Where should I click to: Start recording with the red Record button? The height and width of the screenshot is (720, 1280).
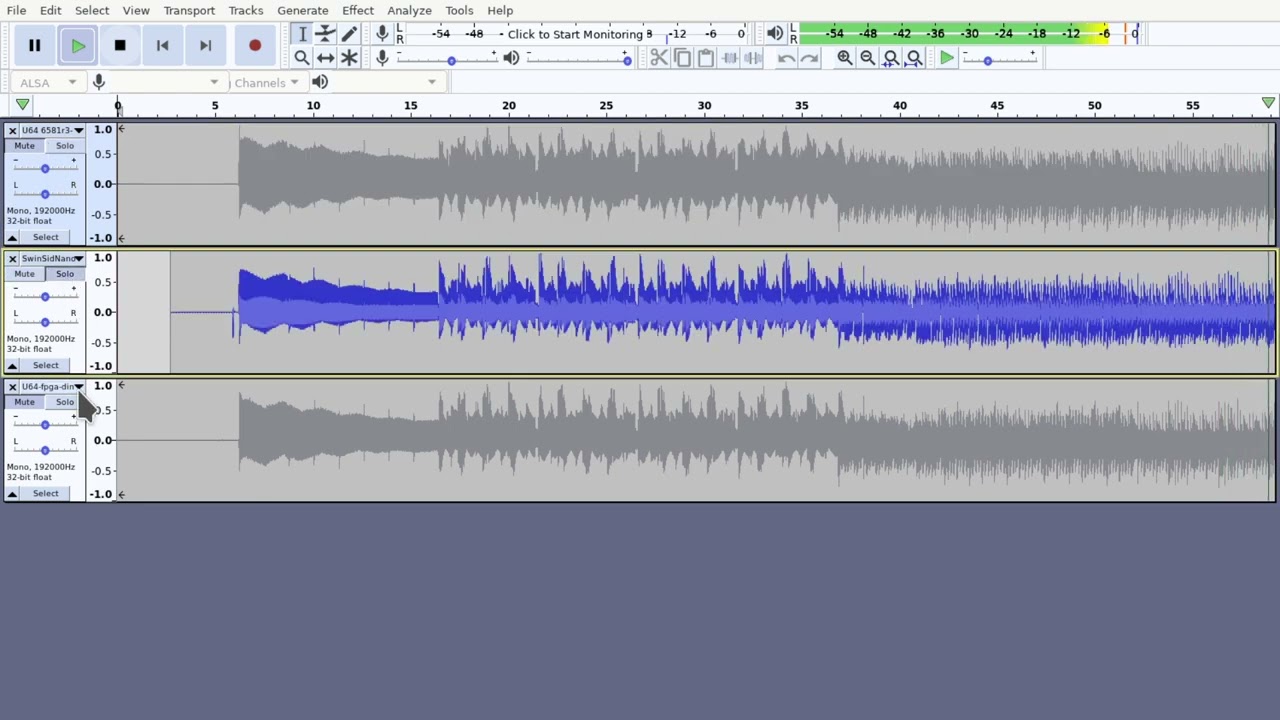(x=255, y=45)
